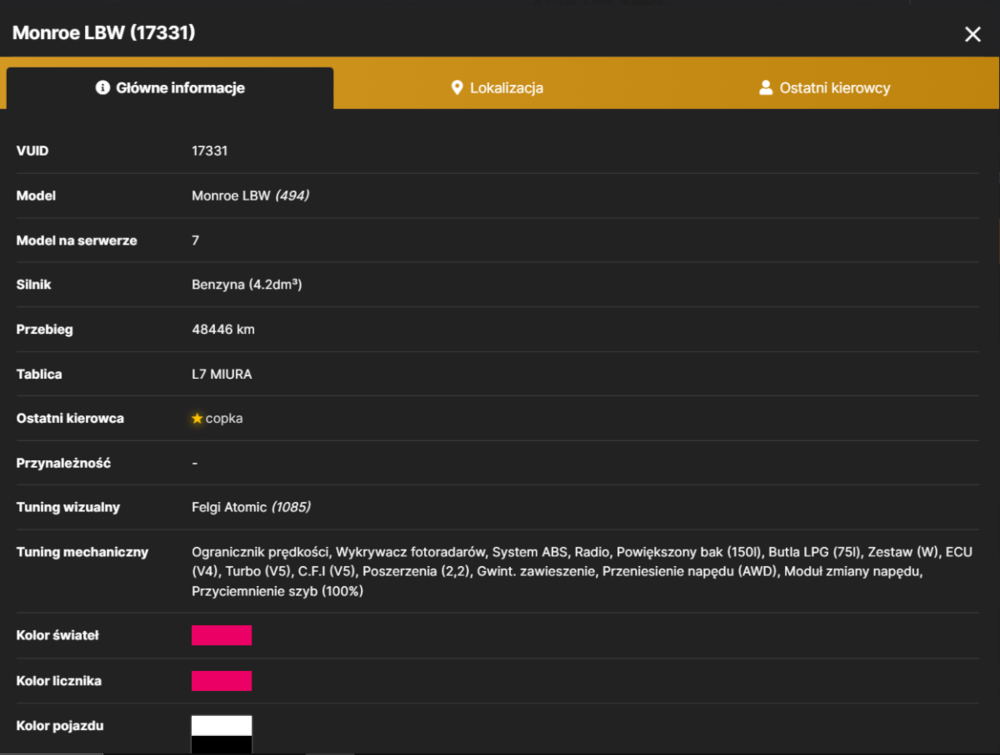Close the Monroe LBW vehicle dialog

click(972, 34)
